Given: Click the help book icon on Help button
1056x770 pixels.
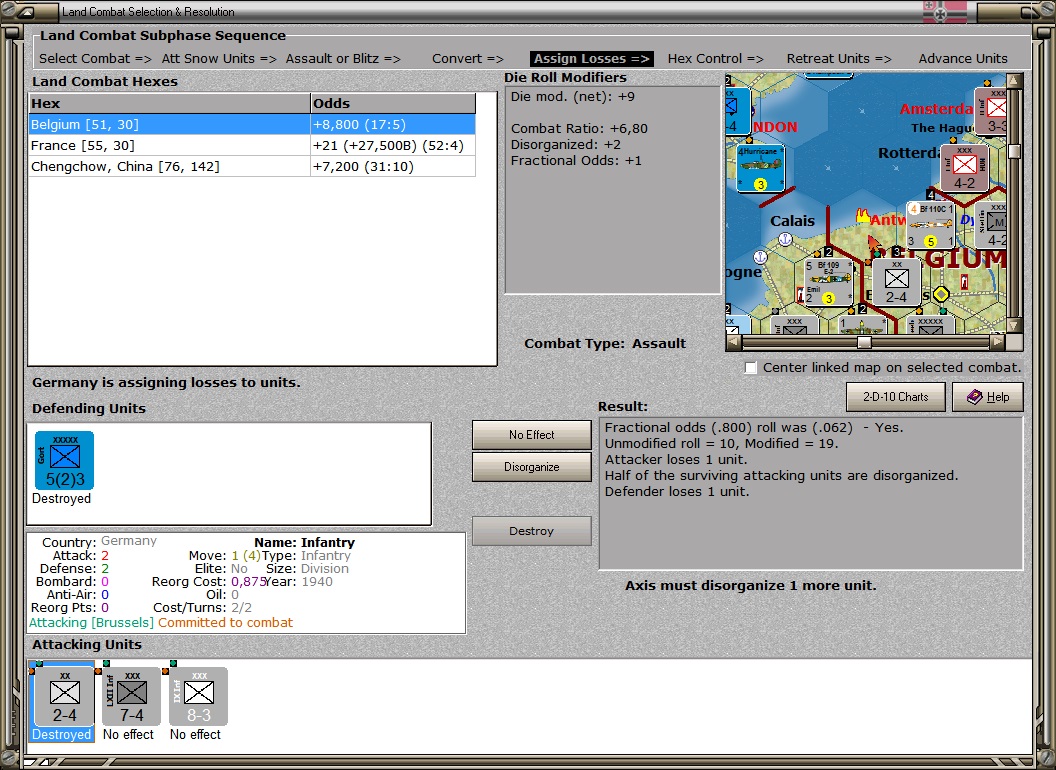Looking at the screenshot, I should click(975, 397).
